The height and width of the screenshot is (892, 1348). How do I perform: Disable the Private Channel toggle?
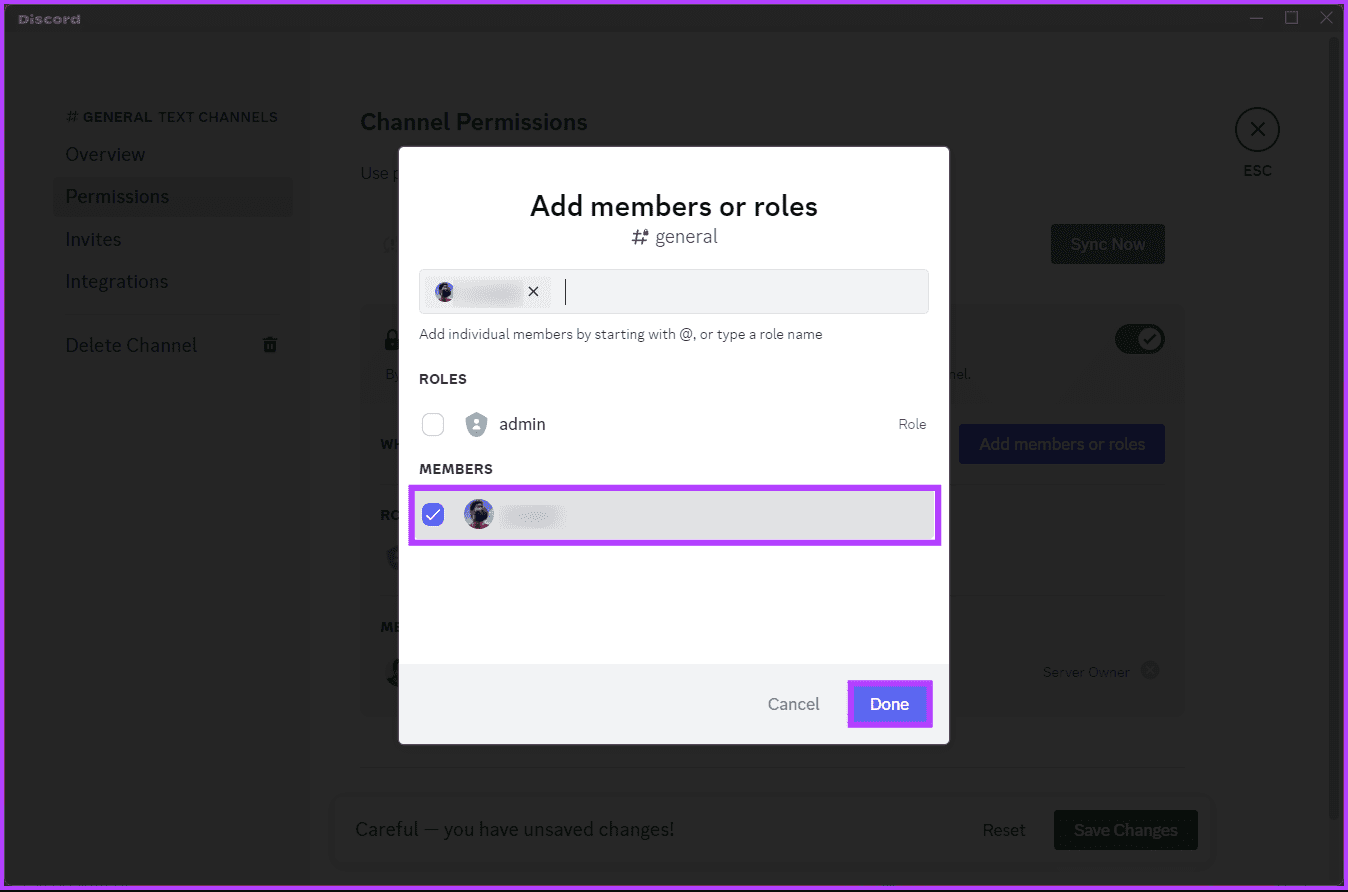1140,339
